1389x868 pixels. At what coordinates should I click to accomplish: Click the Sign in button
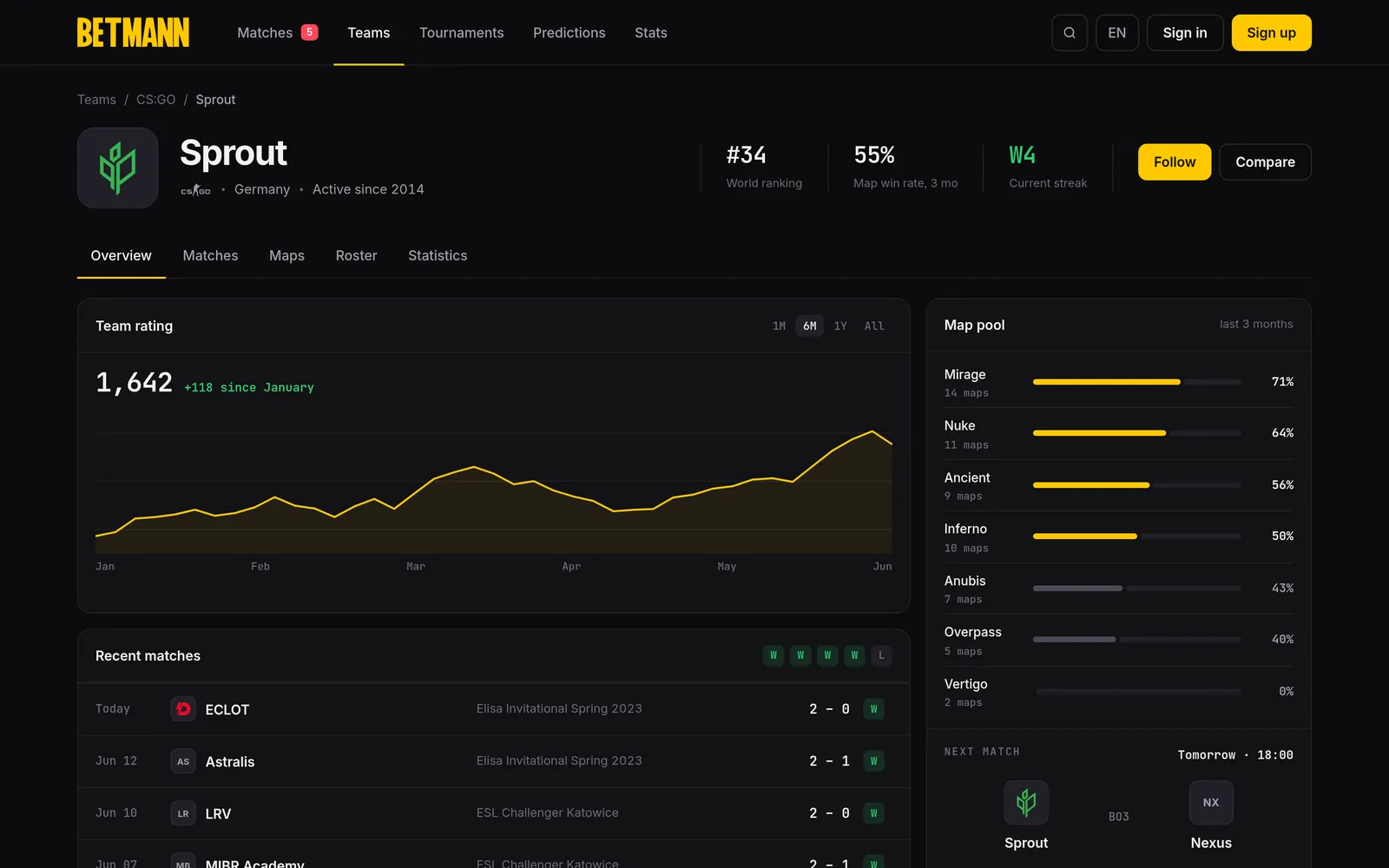click(1185, 33)
